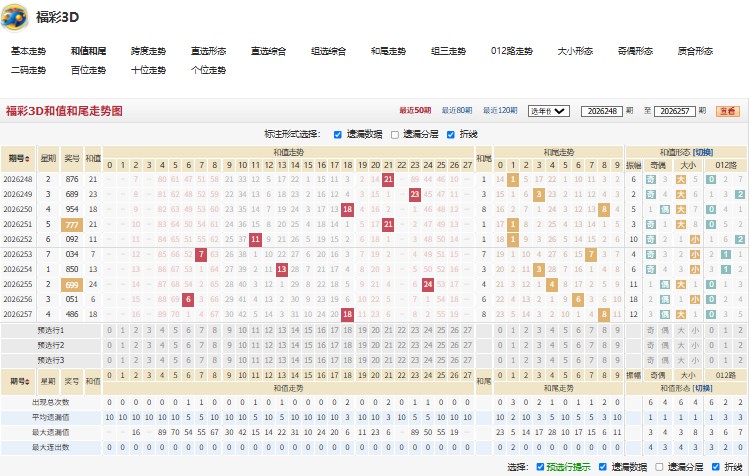Toggle top 折线 checkbox near 标注形式选择
This screenshot has height=476, width=749.
[x=450, y=135]
